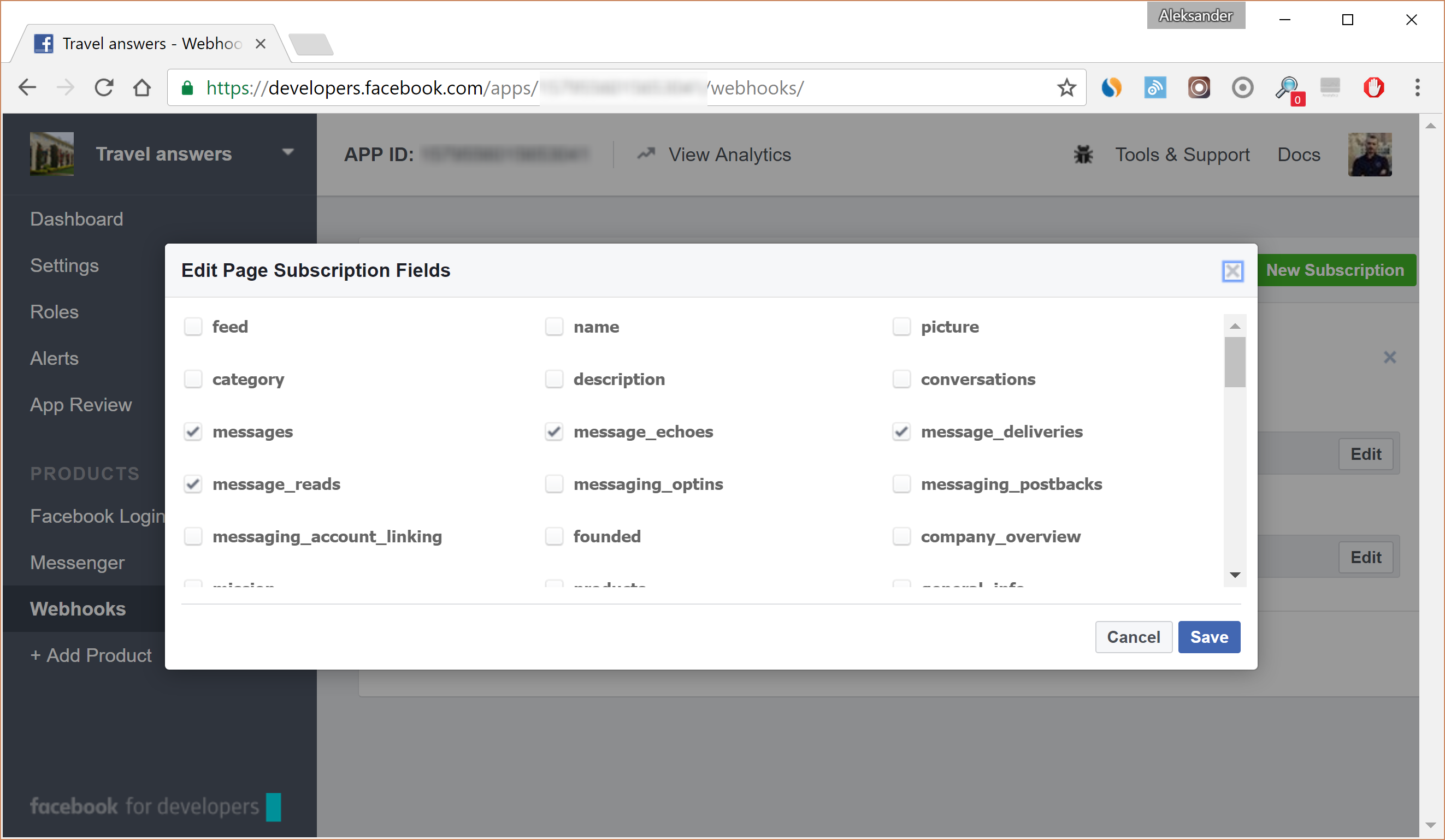Open the AdBlock extension menu

pyautogui.click(x=1374, y=87)
